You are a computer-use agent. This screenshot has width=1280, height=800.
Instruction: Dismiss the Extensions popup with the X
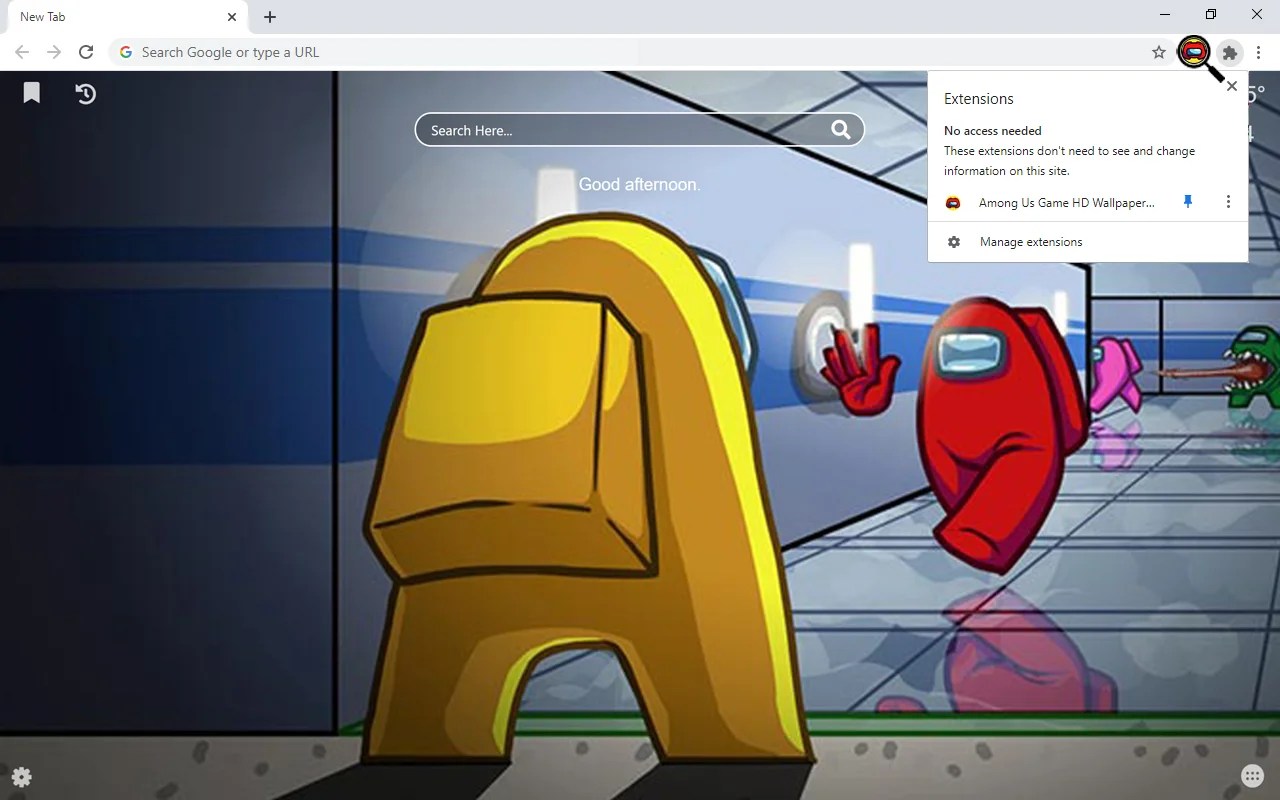tap(1231, 86)
